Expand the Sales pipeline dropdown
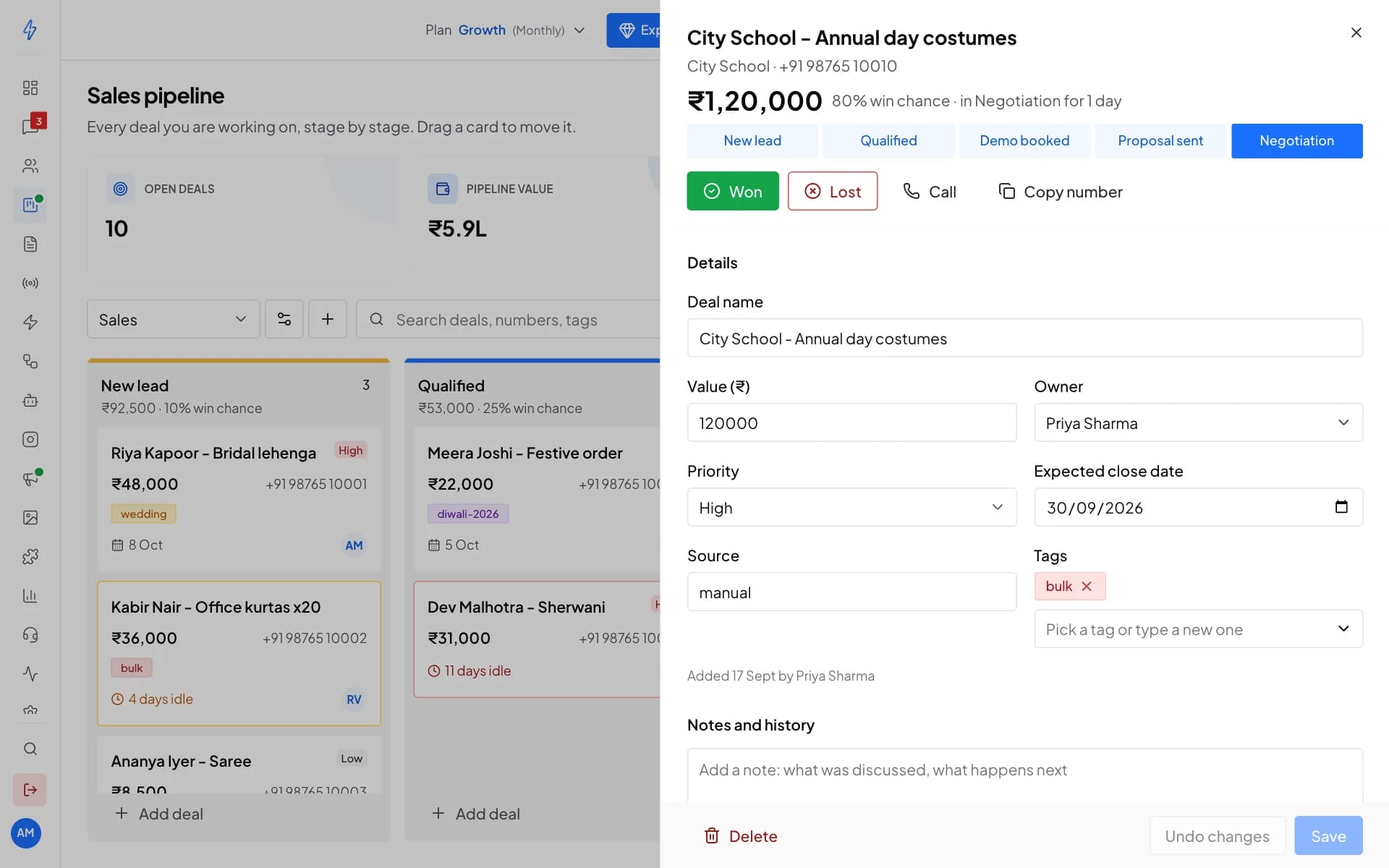This screenshot has height=868, width=1389. (x=174, y=319)
